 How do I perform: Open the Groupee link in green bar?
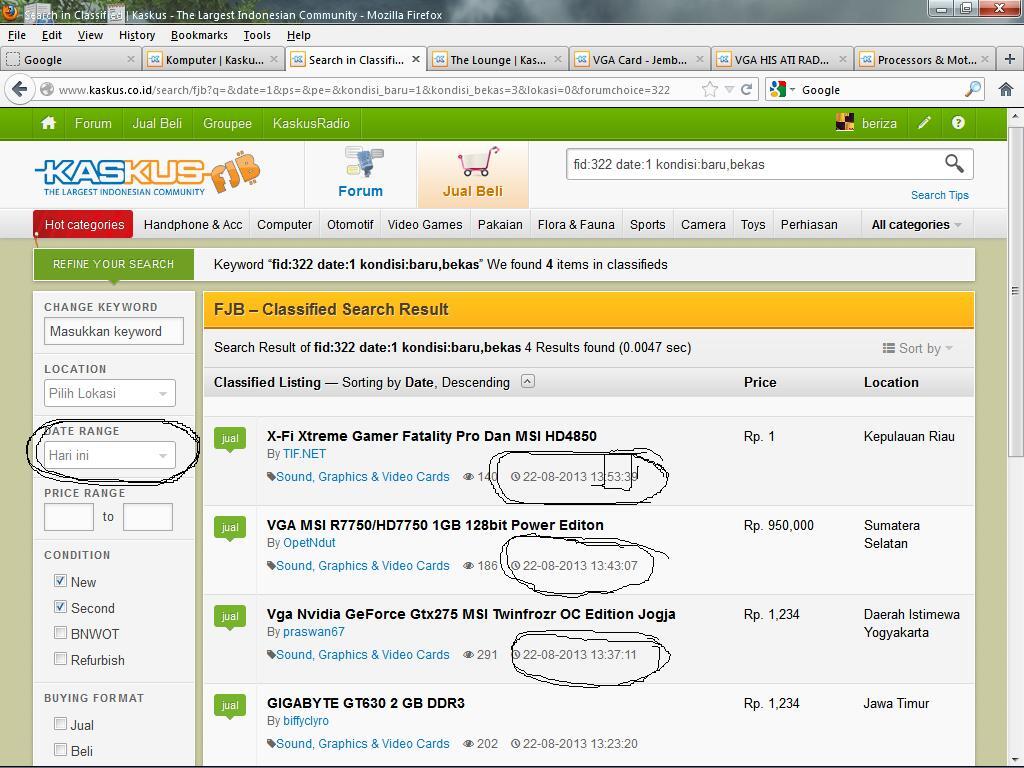[x=227, y=123]
